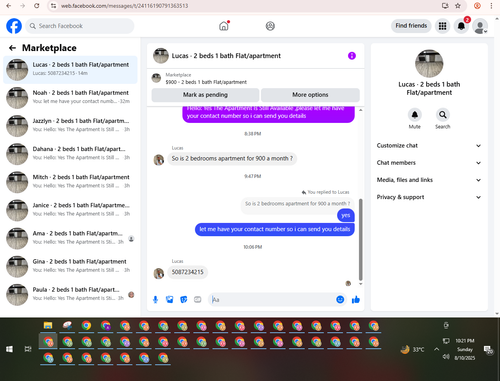Open the Windows Start button

[x=9, y=349]
